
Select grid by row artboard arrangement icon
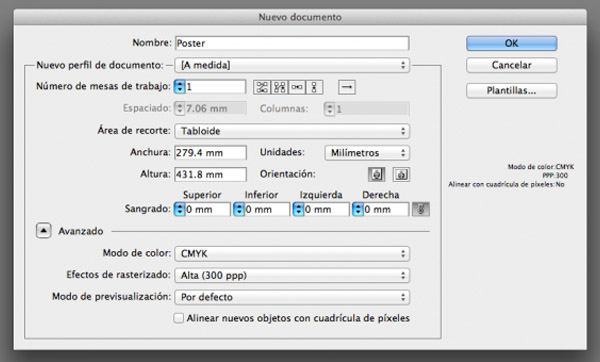coord(262,87)
